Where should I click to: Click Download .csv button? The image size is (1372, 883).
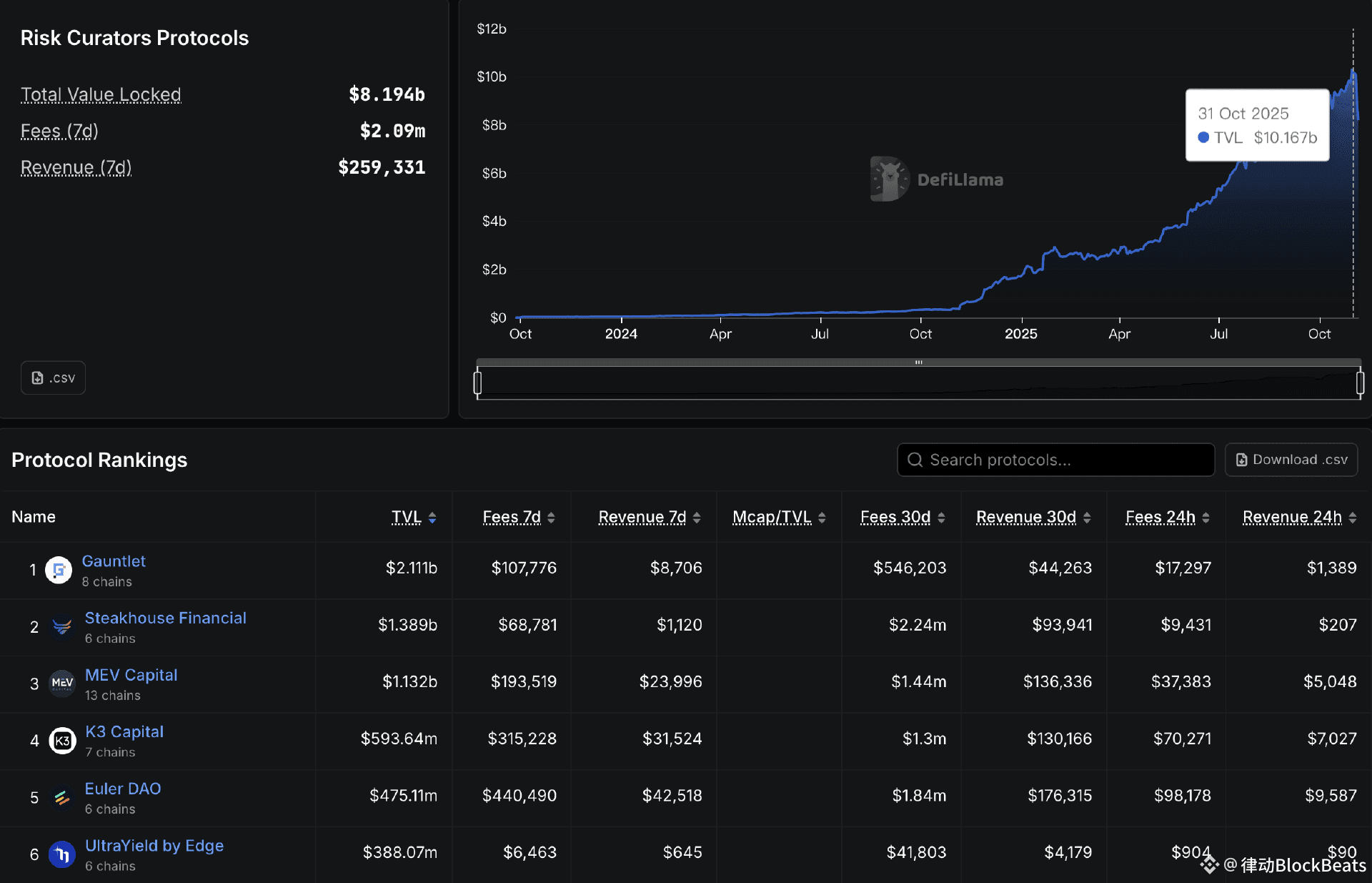[x=1291, y=460]
